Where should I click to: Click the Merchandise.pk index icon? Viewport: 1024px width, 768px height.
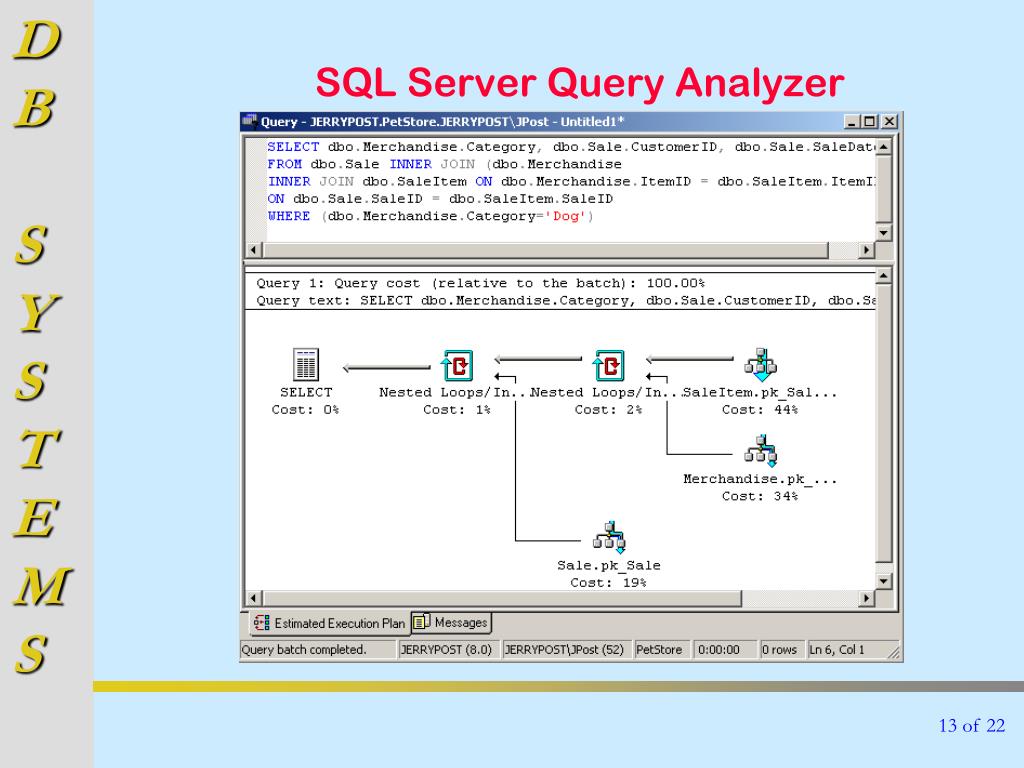coord(761,451)
